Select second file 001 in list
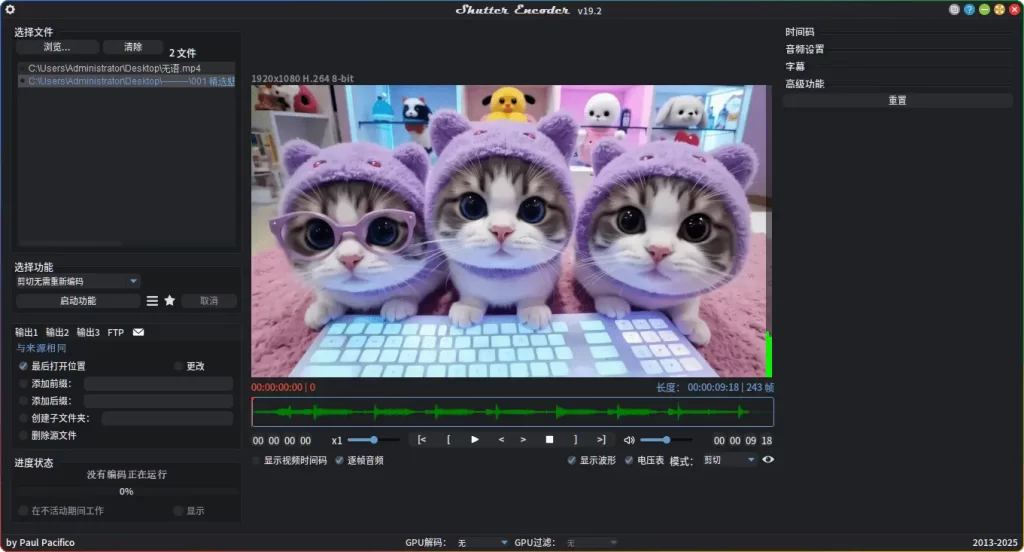This screenshot has width=1024, height=552. pos(127,81)
